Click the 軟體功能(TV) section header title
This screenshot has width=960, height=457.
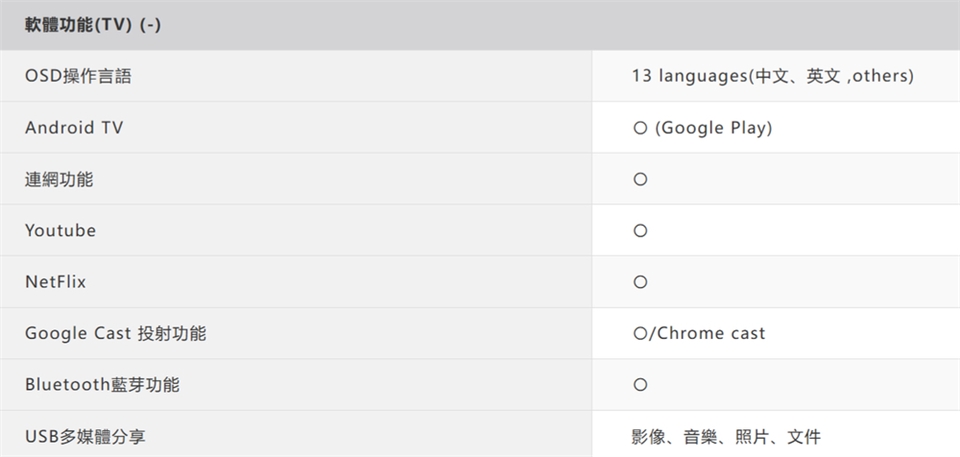pyautogui.click(x=79, y=25)
